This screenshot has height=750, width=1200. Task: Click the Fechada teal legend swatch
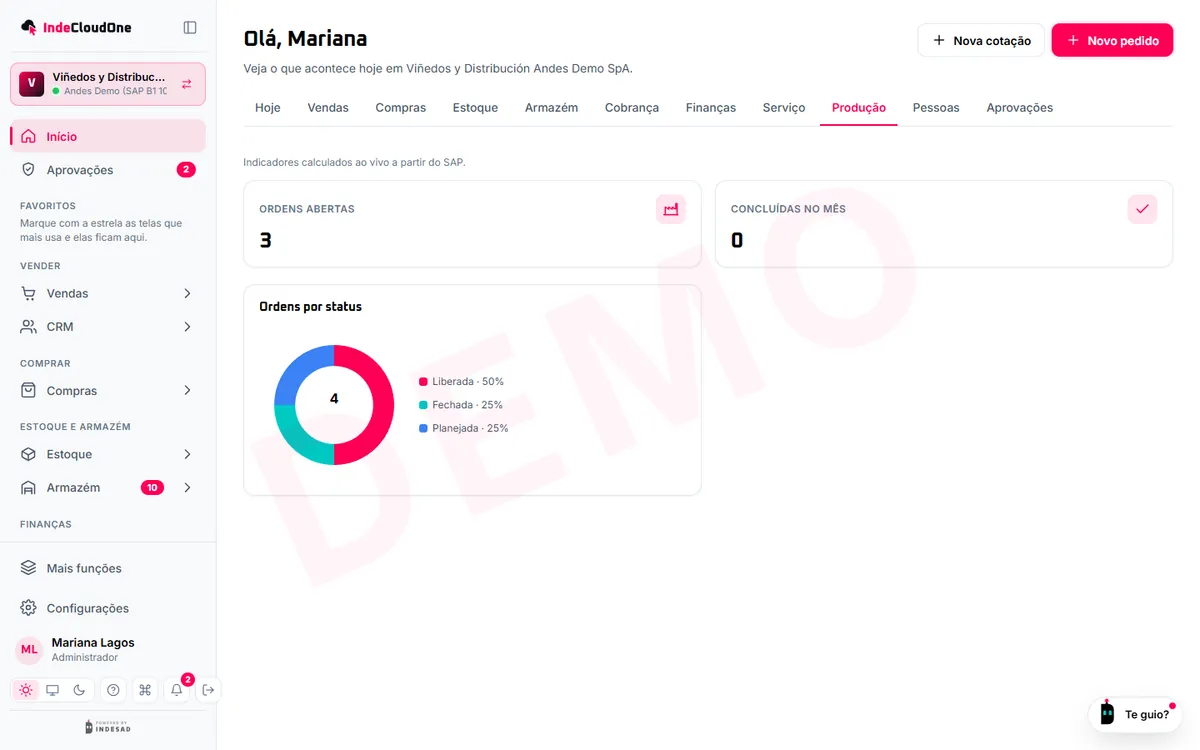coord(423,405)
